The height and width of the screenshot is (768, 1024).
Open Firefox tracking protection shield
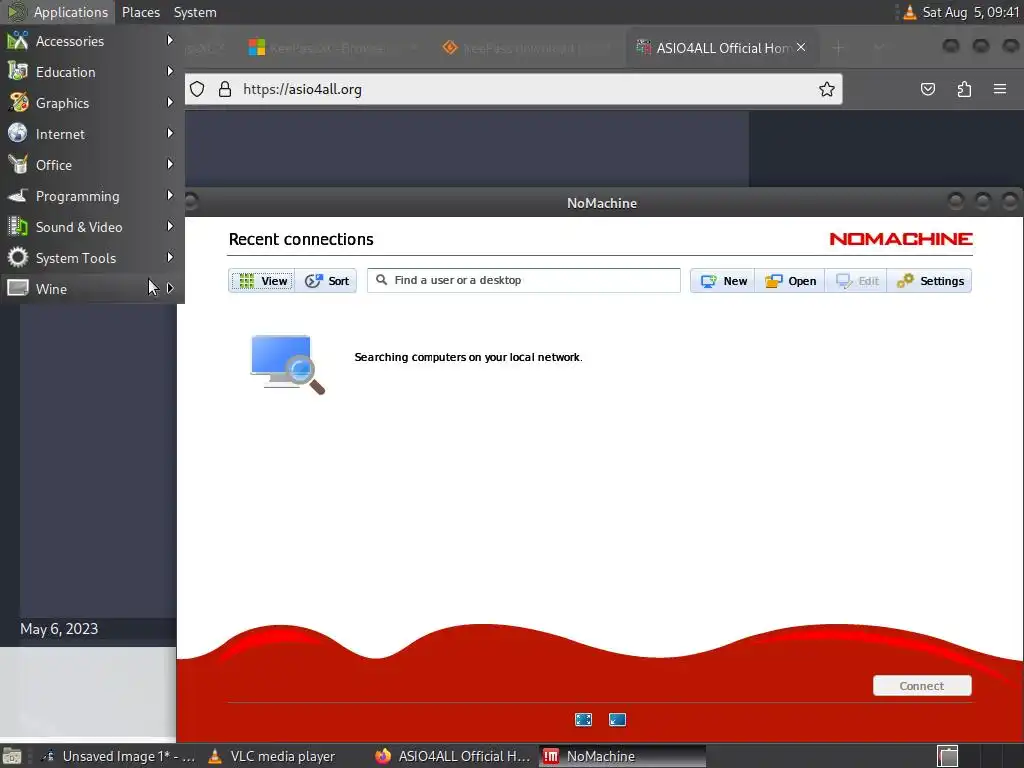click(197, 89)
